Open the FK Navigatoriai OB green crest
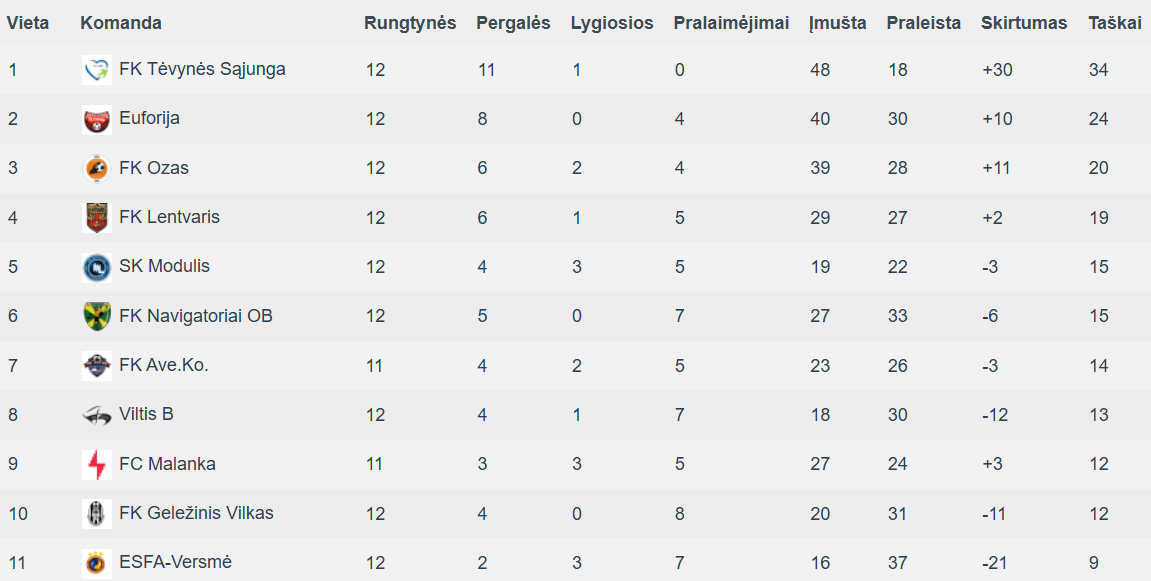The height and width of the screenshot is (581, 1151). tap(97, 316)
